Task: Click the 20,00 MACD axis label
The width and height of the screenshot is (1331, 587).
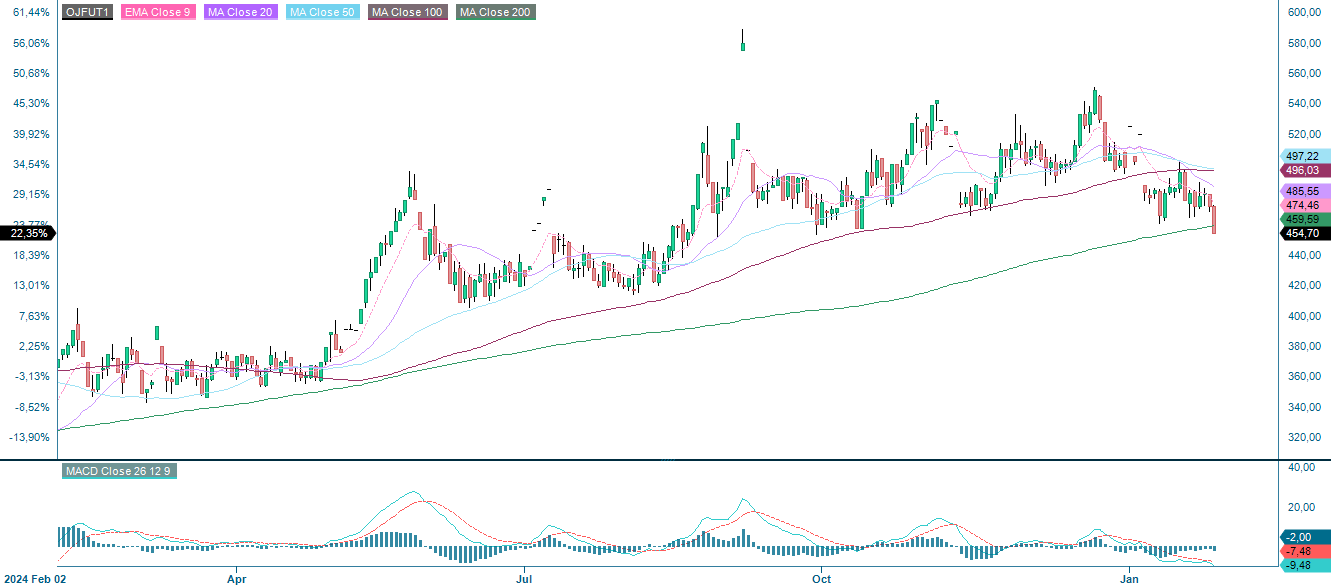Action: (1302, 507)
